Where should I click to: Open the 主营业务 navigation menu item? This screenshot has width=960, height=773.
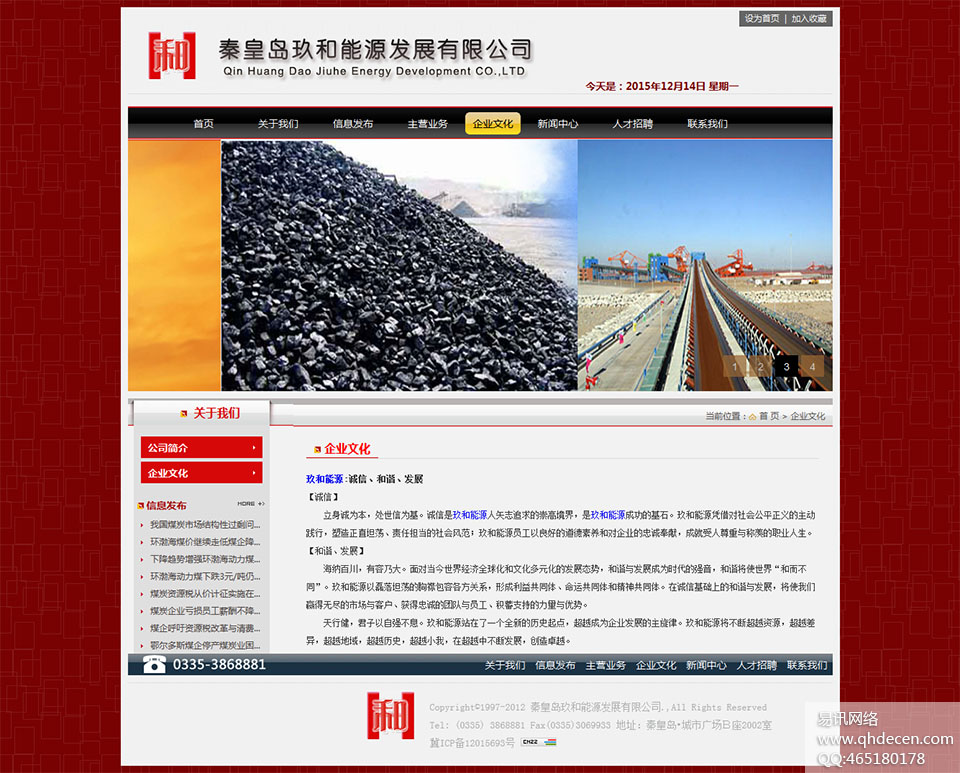click(x=427, y=123)
